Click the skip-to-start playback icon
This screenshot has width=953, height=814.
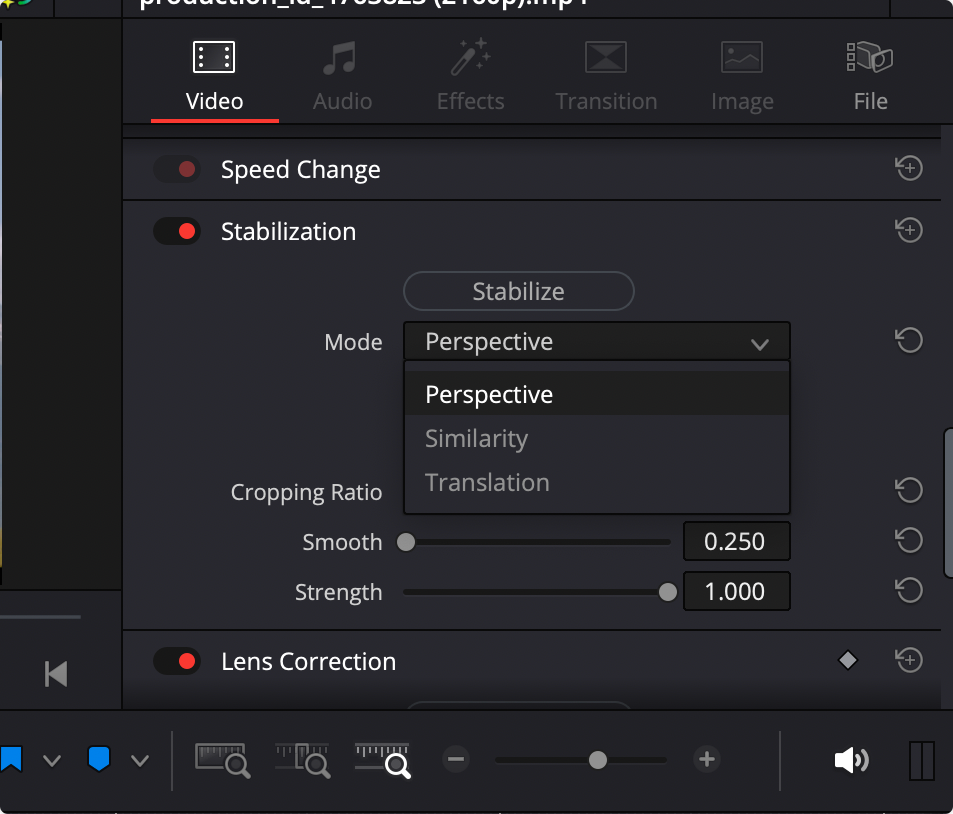coord(55,674)
